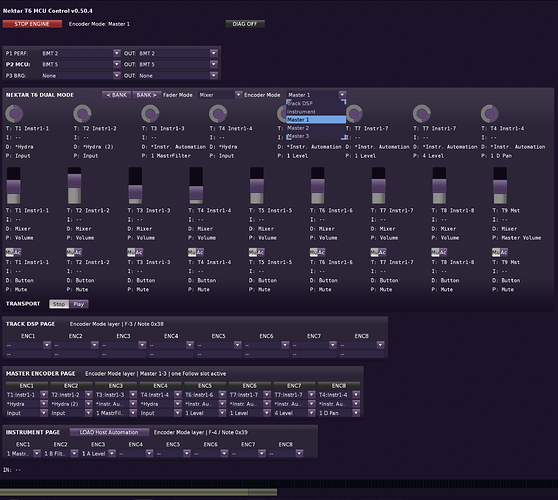Open the Fader Mode dropdown showing Mixer
Screen dimensions: 558x500
(220, 95)
